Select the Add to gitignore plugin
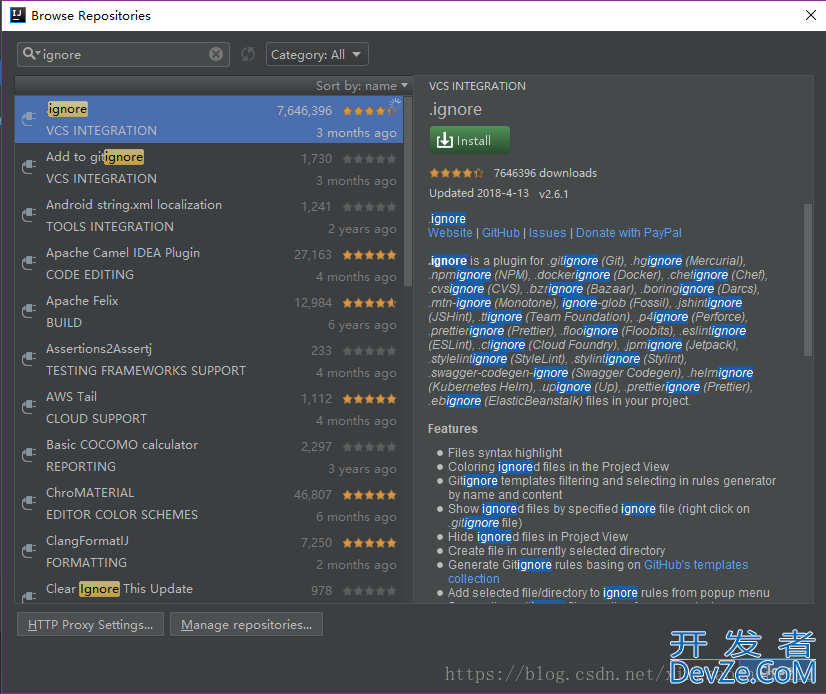Viewport: 826px width, 694px height. pos(209,168)
